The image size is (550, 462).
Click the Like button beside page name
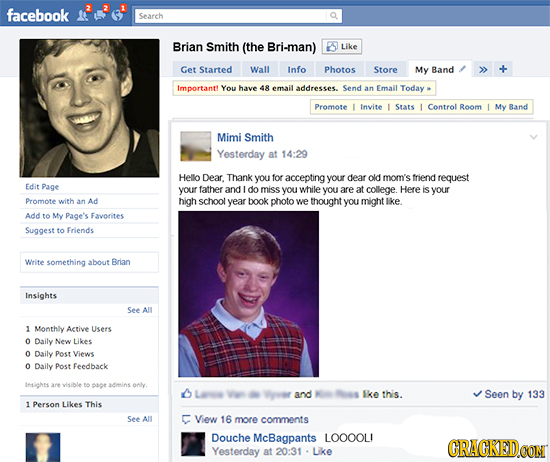342,46
